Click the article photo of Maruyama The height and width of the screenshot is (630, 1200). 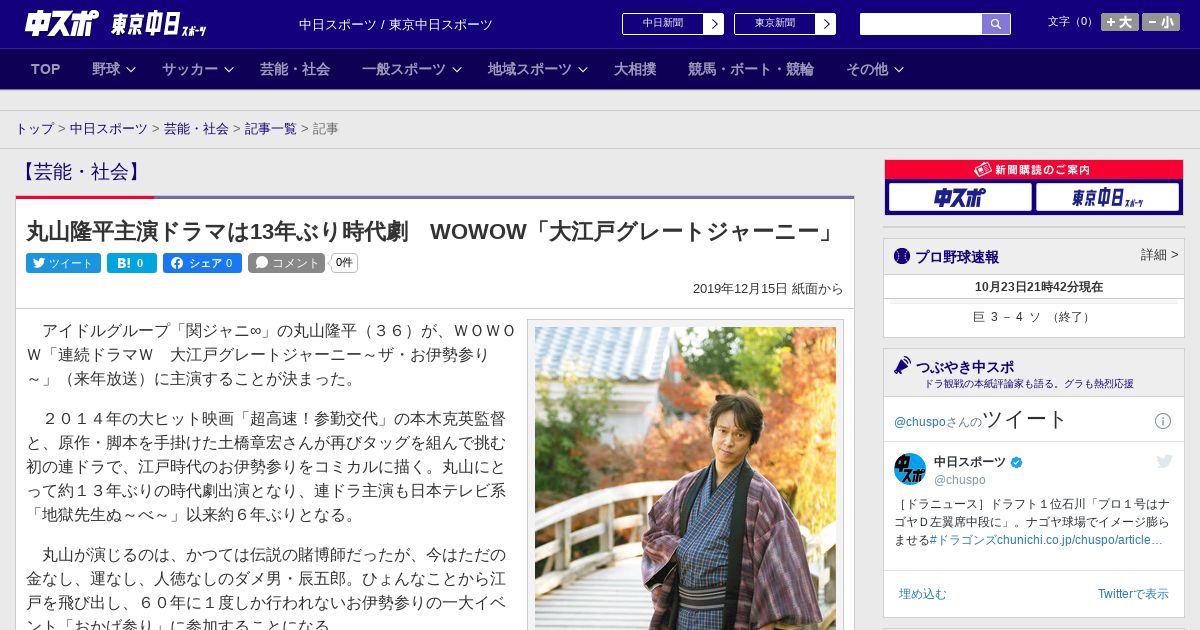pos(685,478)
